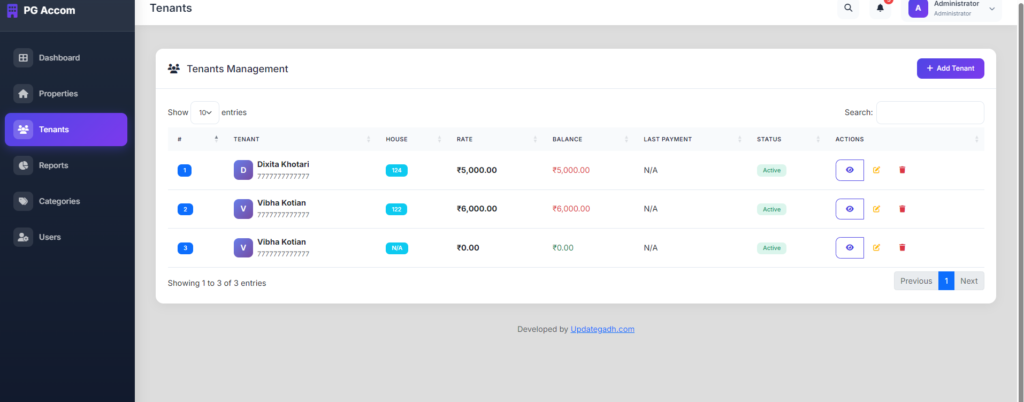The height and width of the screenshot is (402, 1024).
Task: Open the notifications bell icon
Action: [880, 8]
